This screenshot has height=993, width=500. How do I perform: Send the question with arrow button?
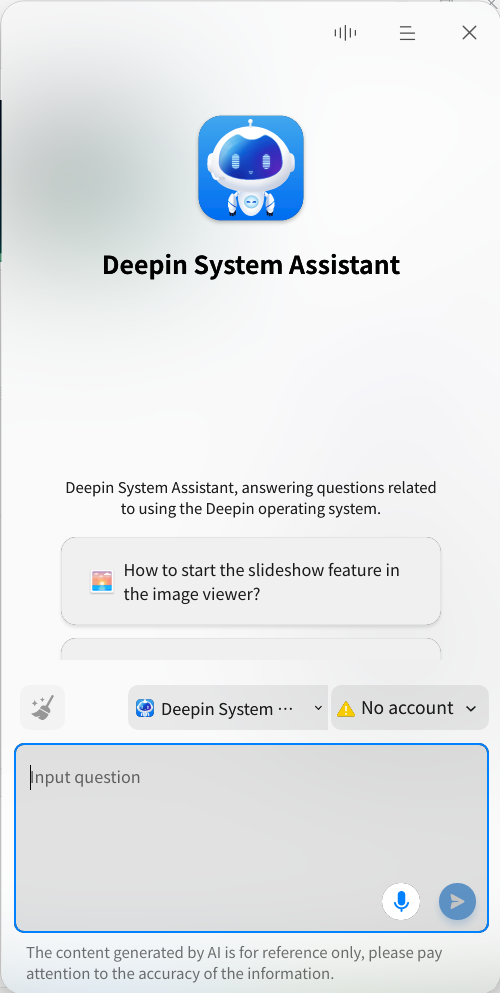458,901
